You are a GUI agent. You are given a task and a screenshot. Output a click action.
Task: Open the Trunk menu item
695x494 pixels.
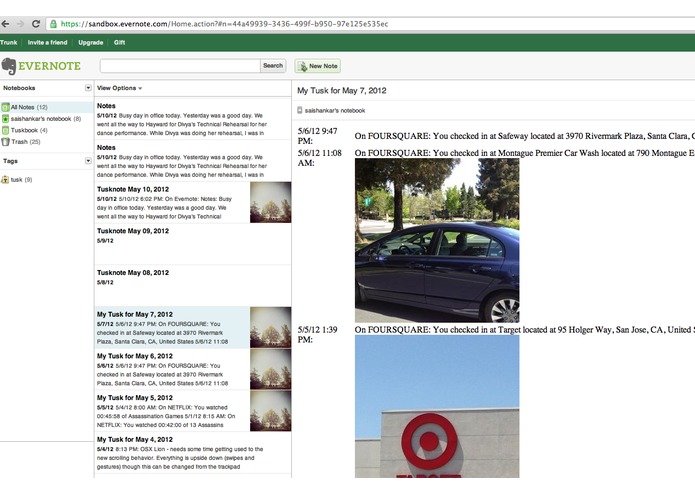[x=8, y=43]
